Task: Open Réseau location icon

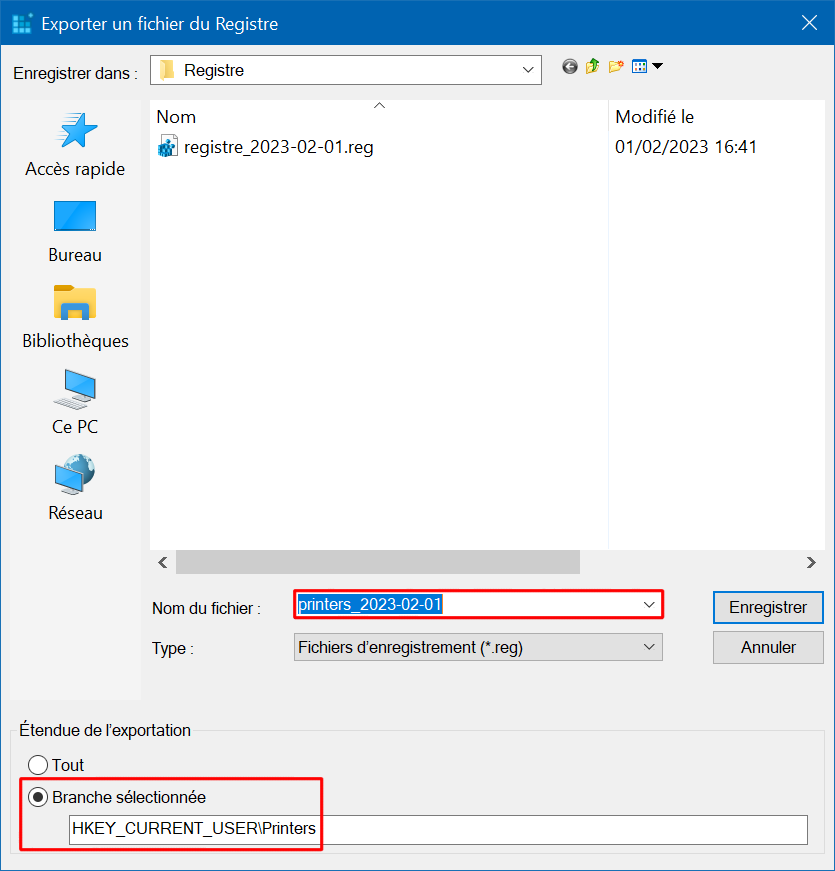Action: (x=75, y=489)
